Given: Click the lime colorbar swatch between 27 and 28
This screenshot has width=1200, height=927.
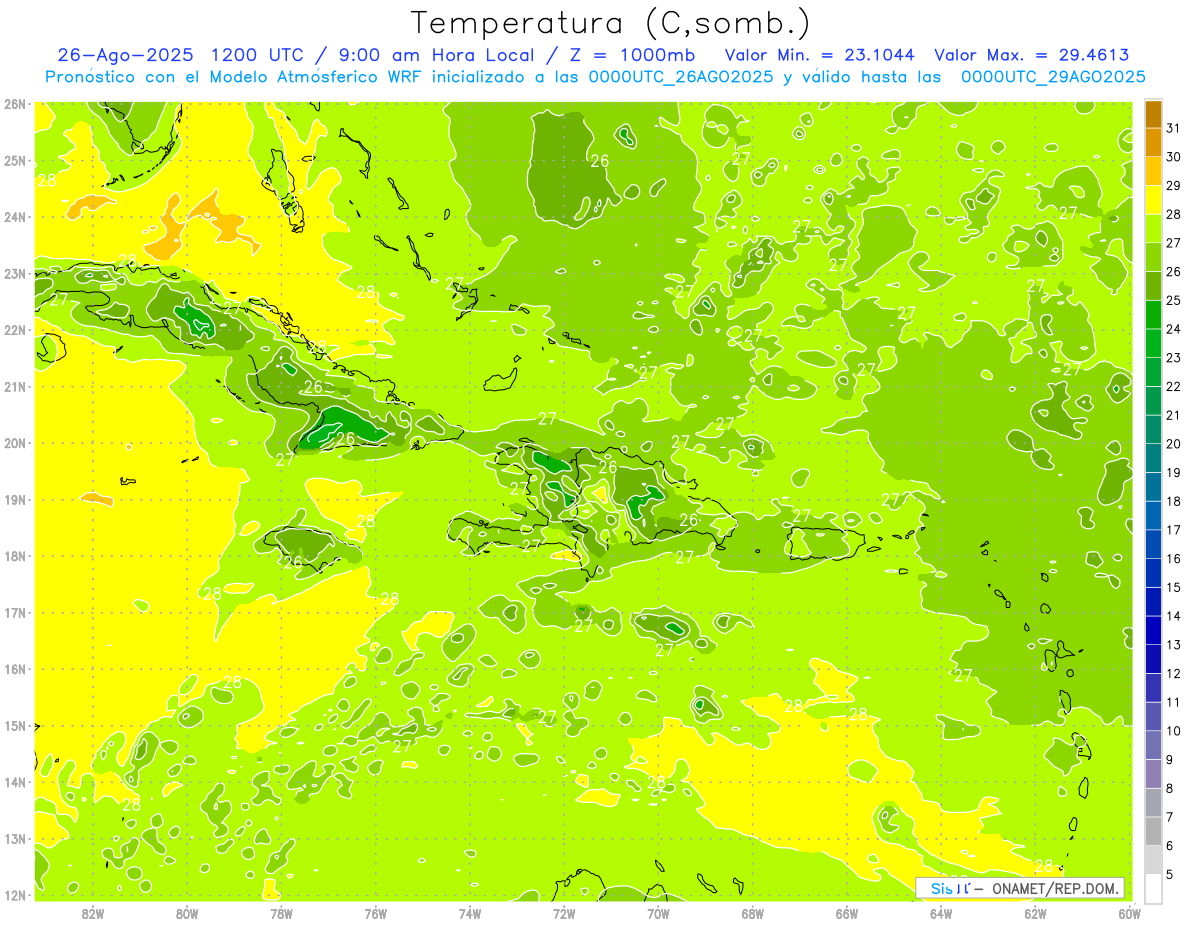Looking at the screenshot, I should click(x=1153, y=229).
